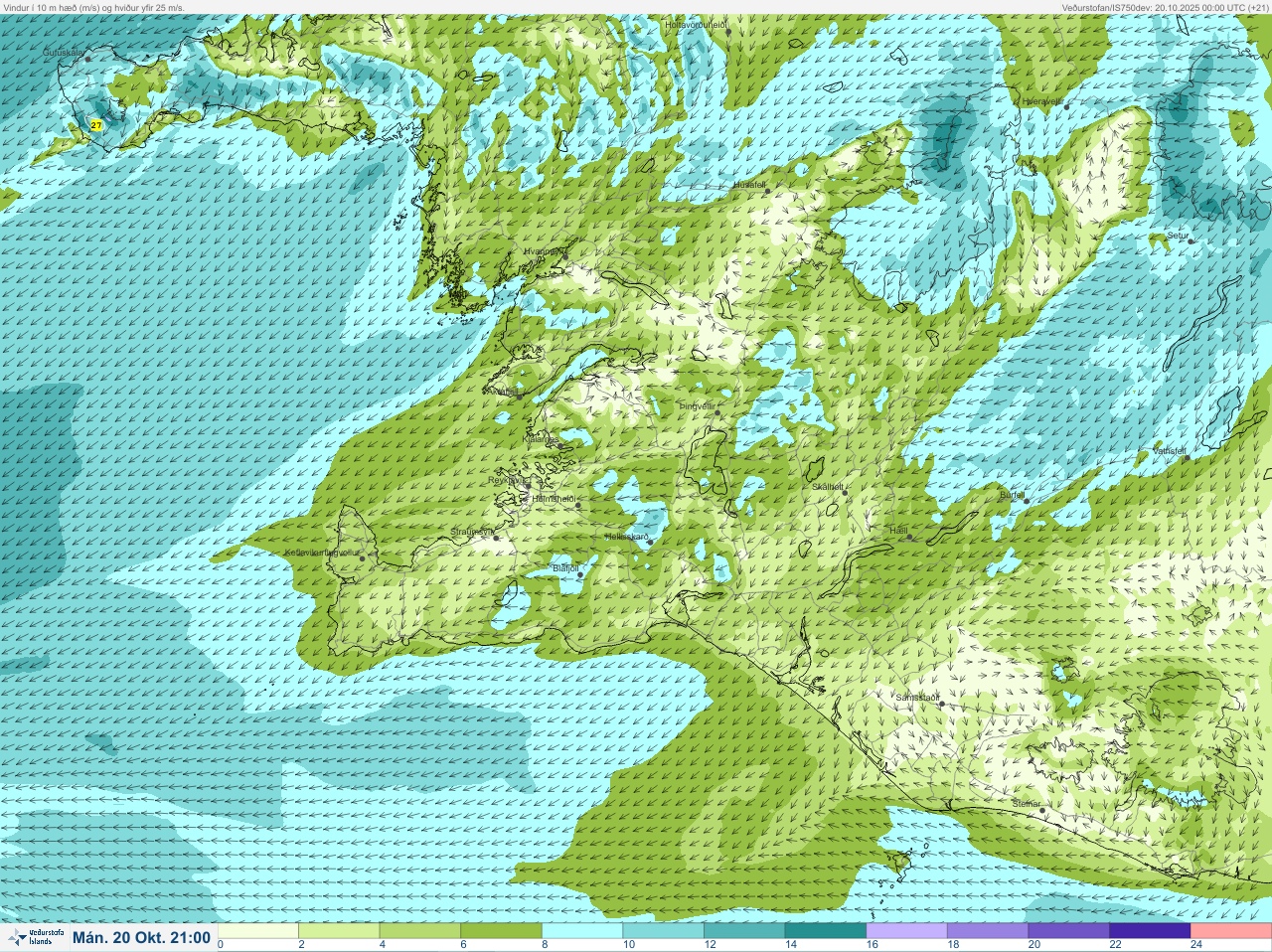Select the Vatnsfell station marker

tap(1186, 457)
